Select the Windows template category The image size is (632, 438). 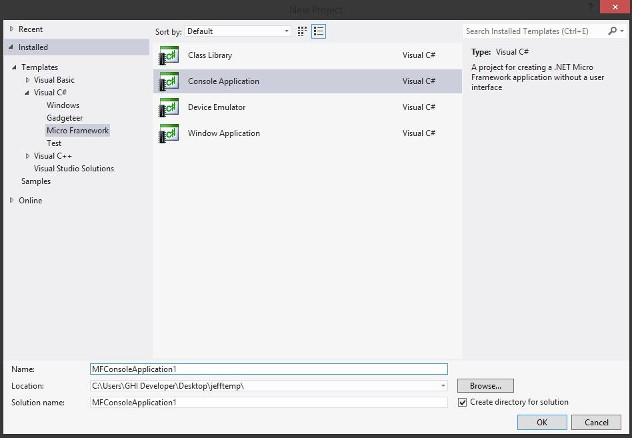[x=63, y=105]
